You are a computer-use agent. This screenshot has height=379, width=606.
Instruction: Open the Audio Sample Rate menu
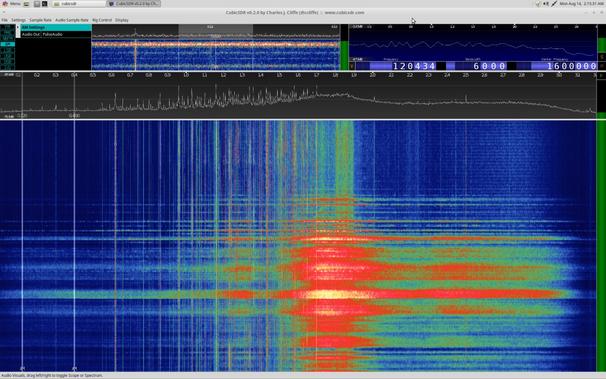pos(71,20)
